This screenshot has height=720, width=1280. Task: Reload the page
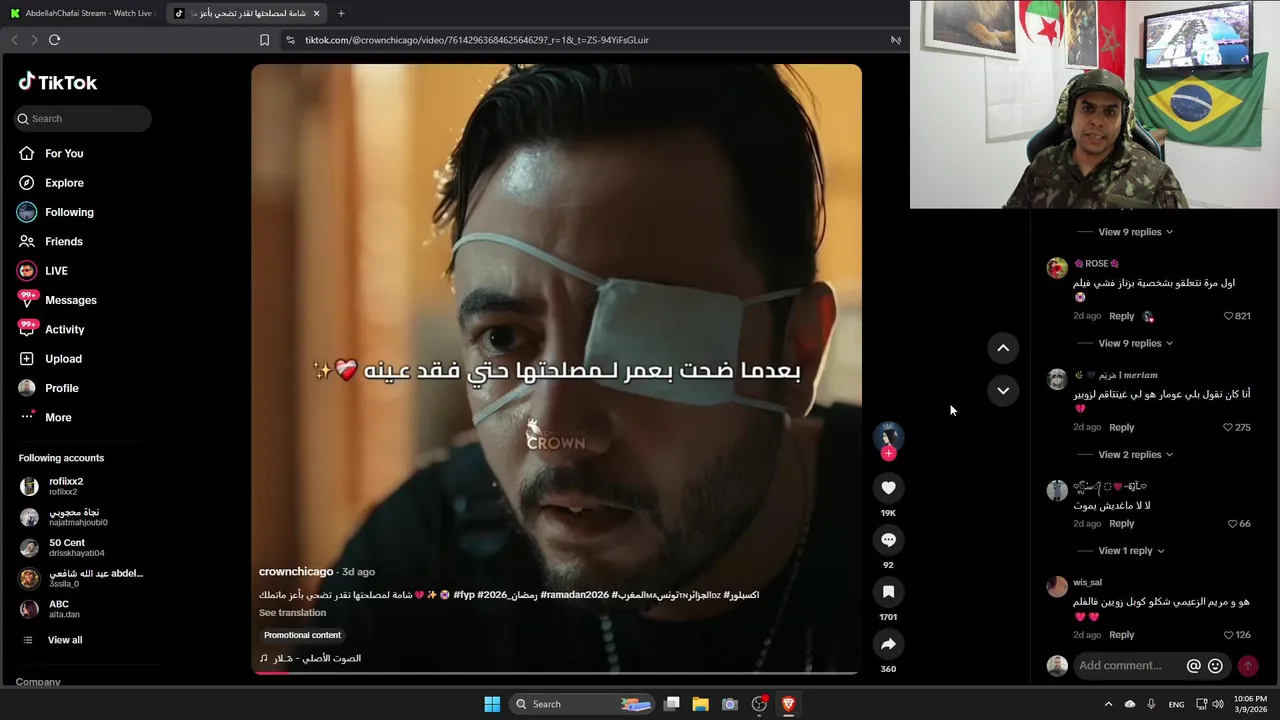pyautogui.click(x=54, y=40)
